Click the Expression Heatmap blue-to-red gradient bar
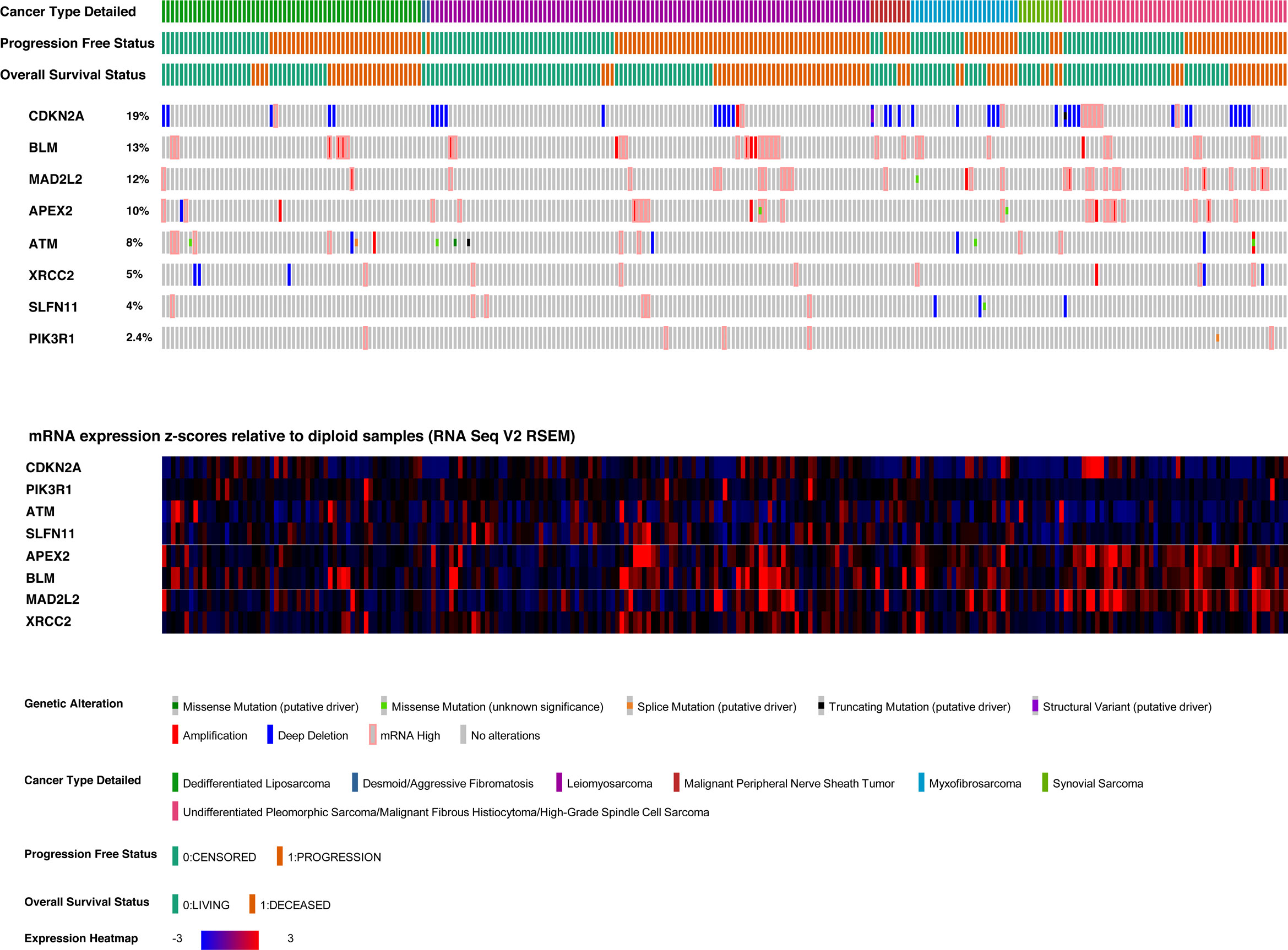This screenshot has height=950, width=1288. [x=230, y=940]
